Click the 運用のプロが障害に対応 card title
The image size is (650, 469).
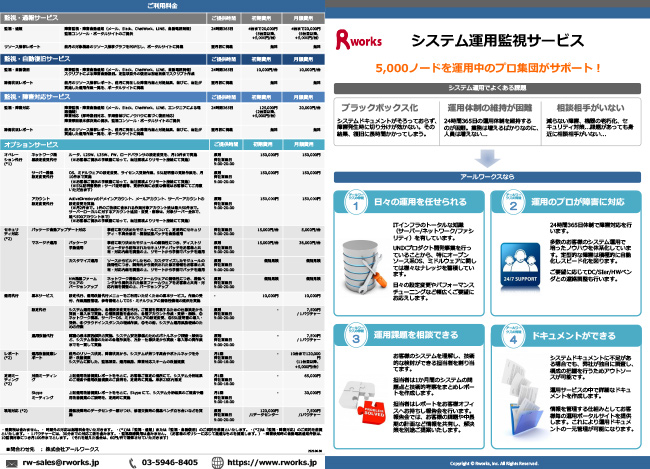(578, 202)
